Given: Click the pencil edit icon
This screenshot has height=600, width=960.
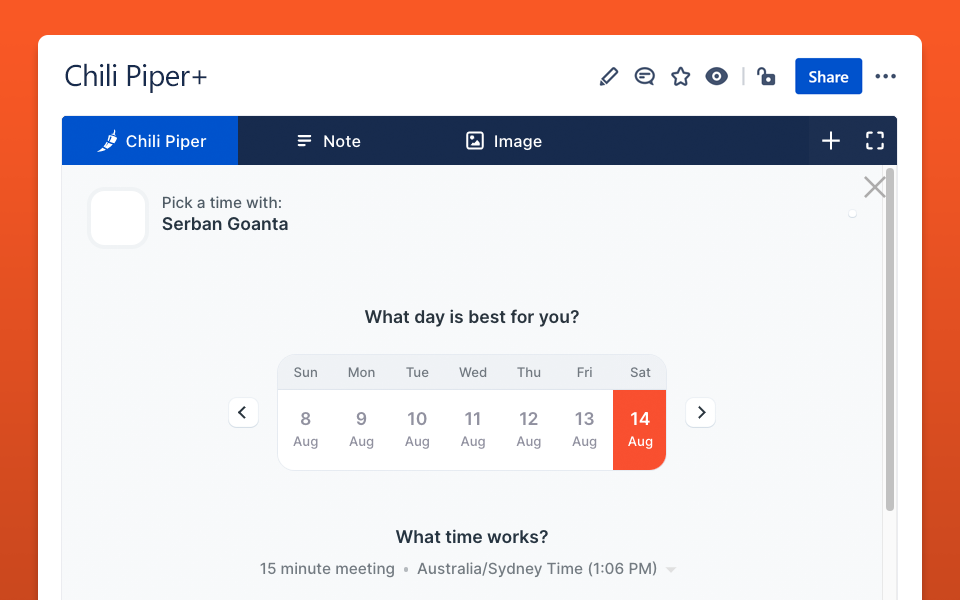Looking at the screenshot, I should pyautogui.click(x=608, y=77).
